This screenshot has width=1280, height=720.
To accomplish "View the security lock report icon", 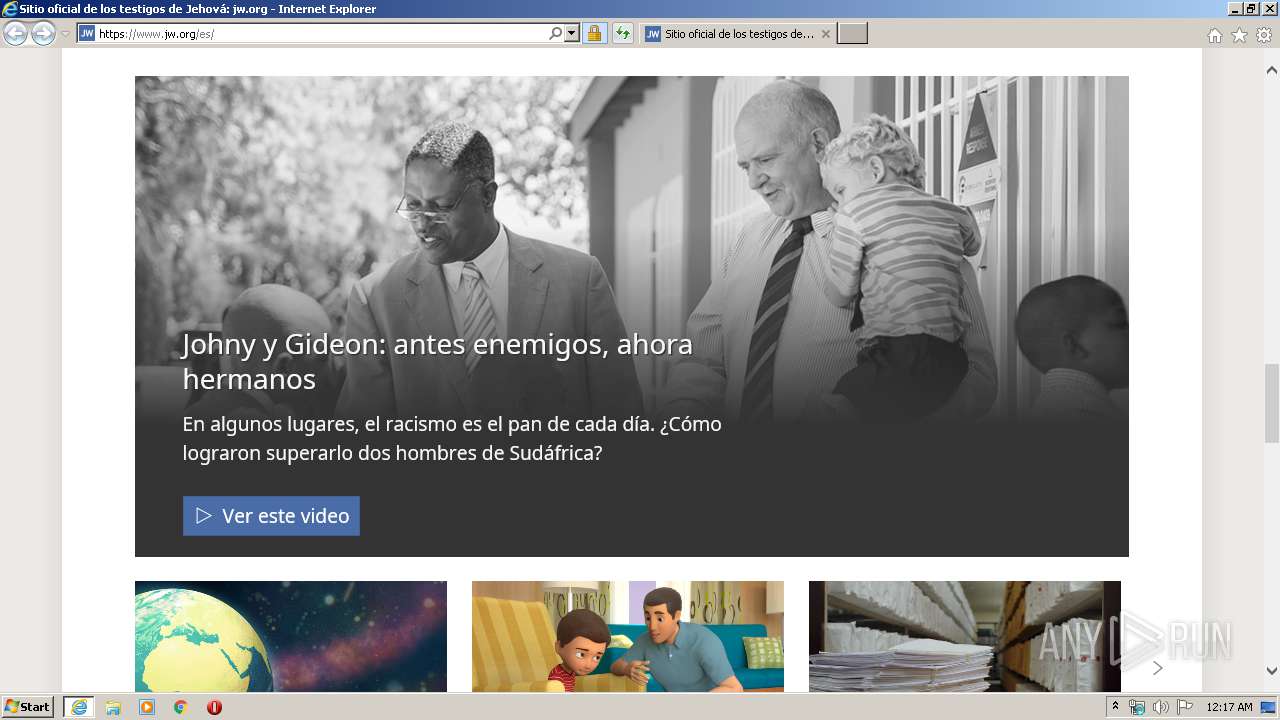I will pos(594,34).
